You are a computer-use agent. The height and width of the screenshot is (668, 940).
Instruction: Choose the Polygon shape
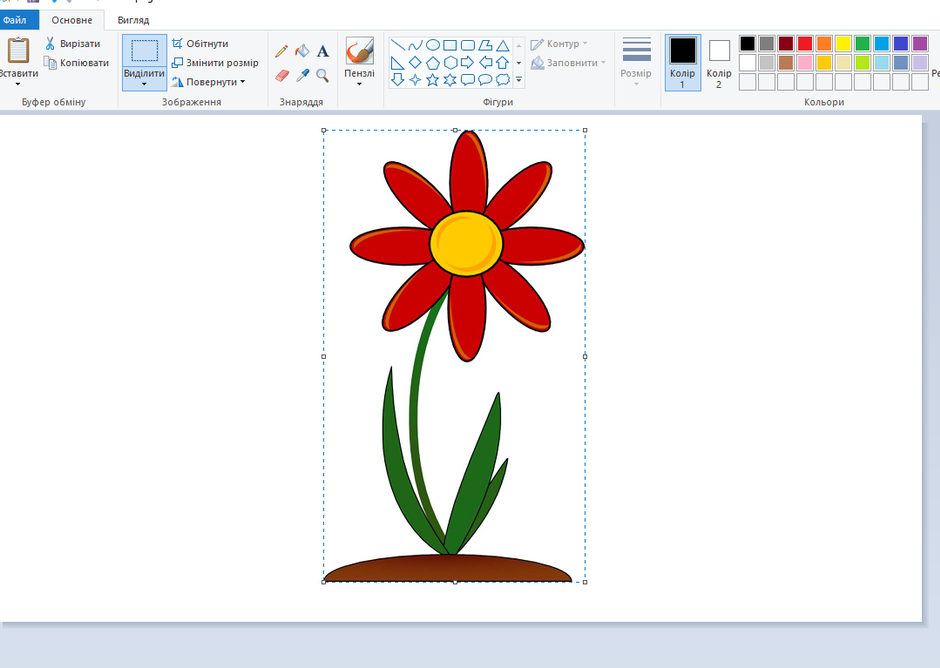[x=485, y=45]
